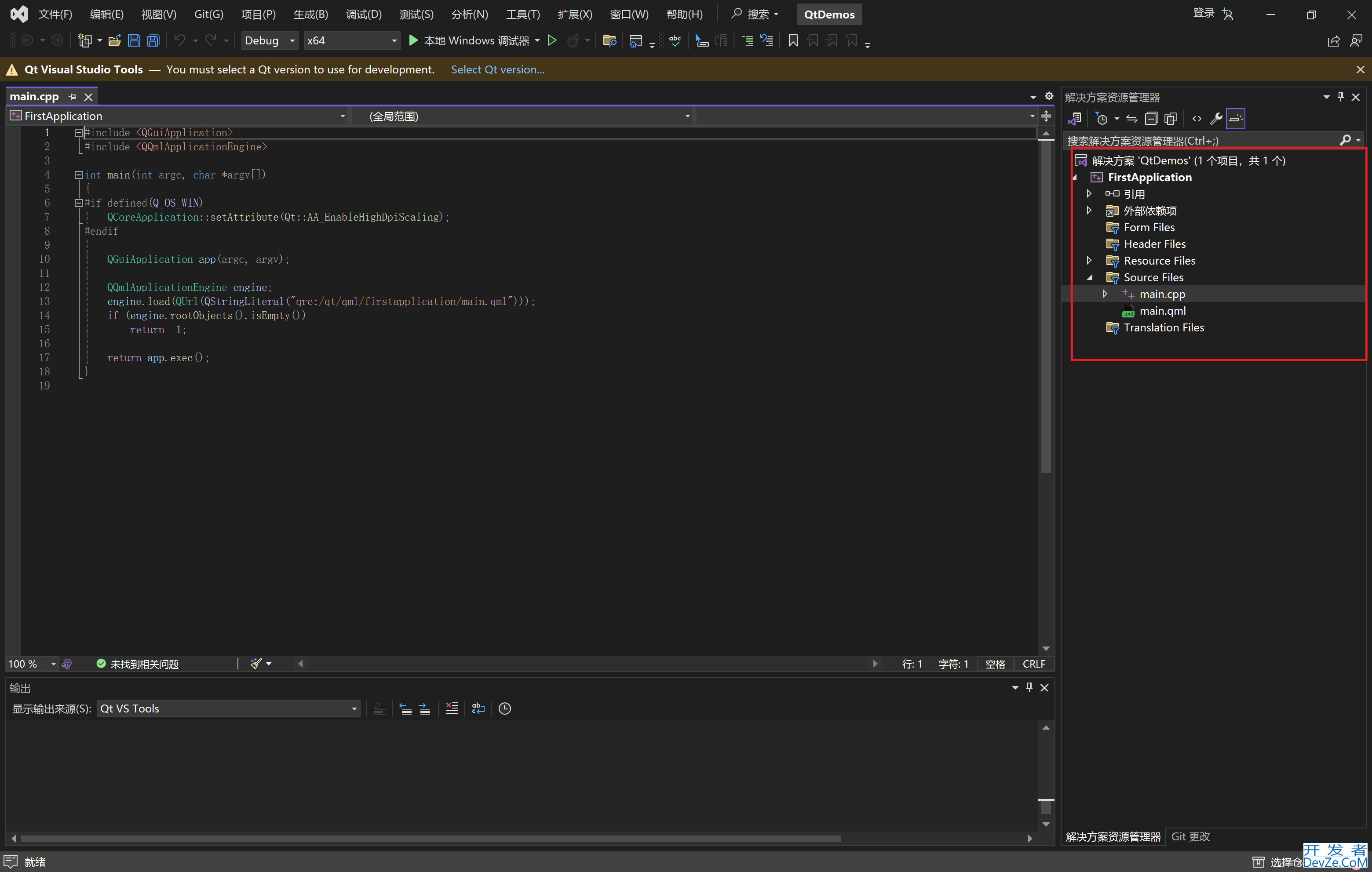Toggle a bookmark with the bookmark icon
This screenshot has height=872, width=1372.
[792, 40]
